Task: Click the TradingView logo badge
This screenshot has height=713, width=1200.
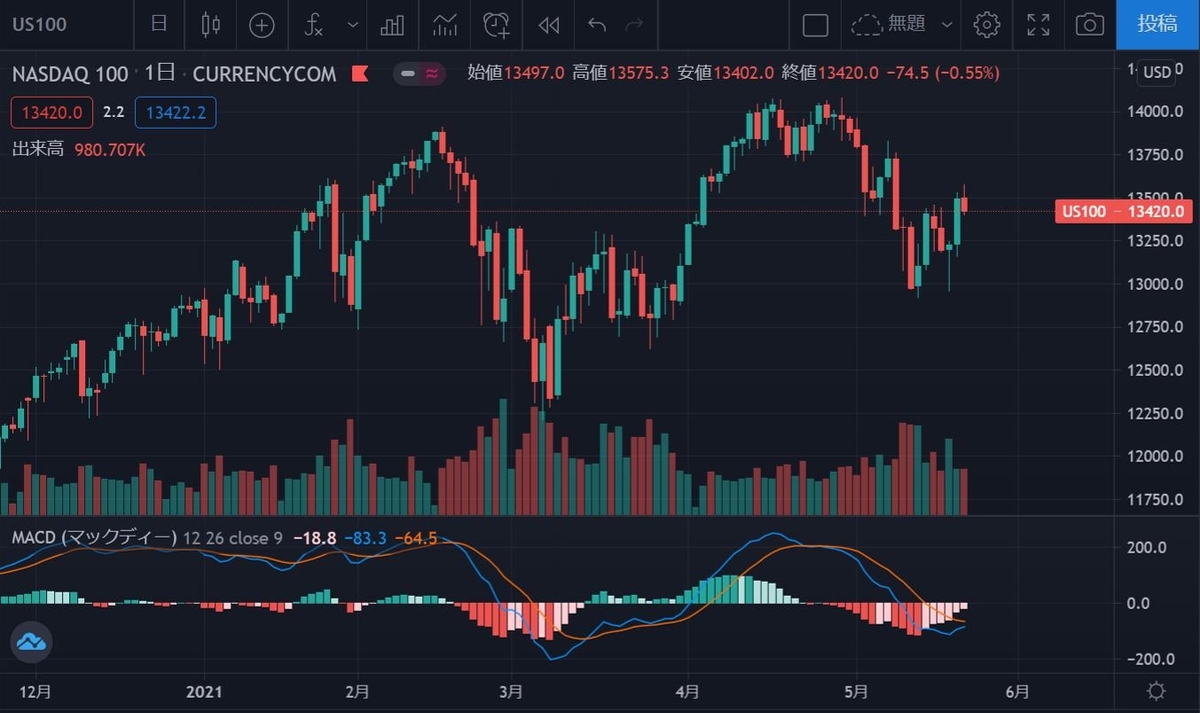Action: tap(31, 642)
